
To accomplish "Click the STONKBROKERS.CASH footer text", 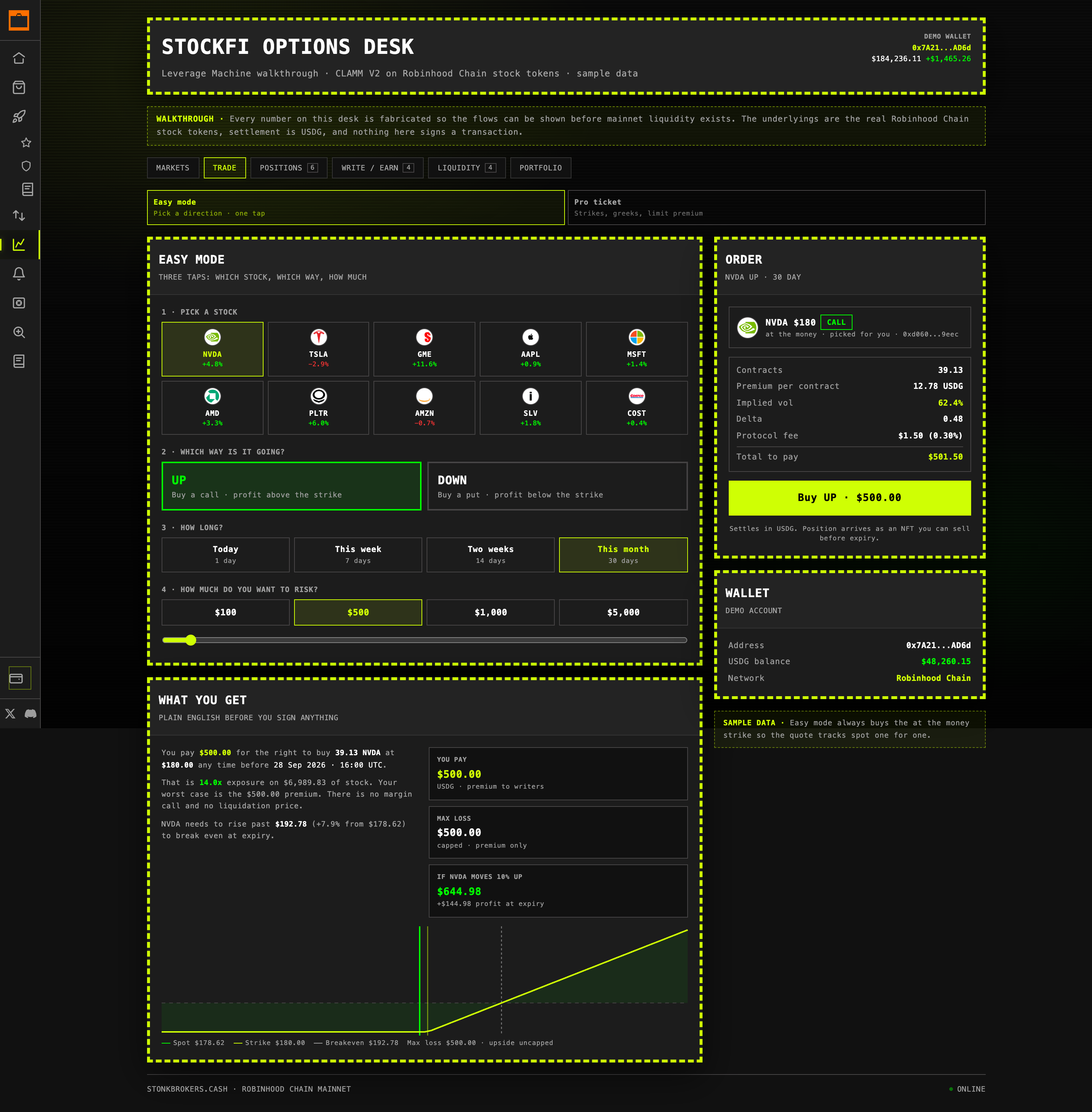I will pyautogui.click(x=187, y=1089).
